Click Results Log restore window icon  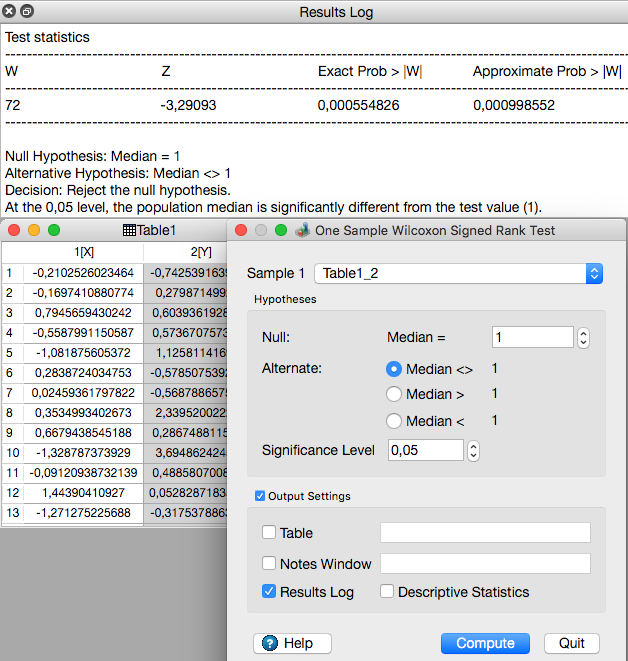point(27,12)
